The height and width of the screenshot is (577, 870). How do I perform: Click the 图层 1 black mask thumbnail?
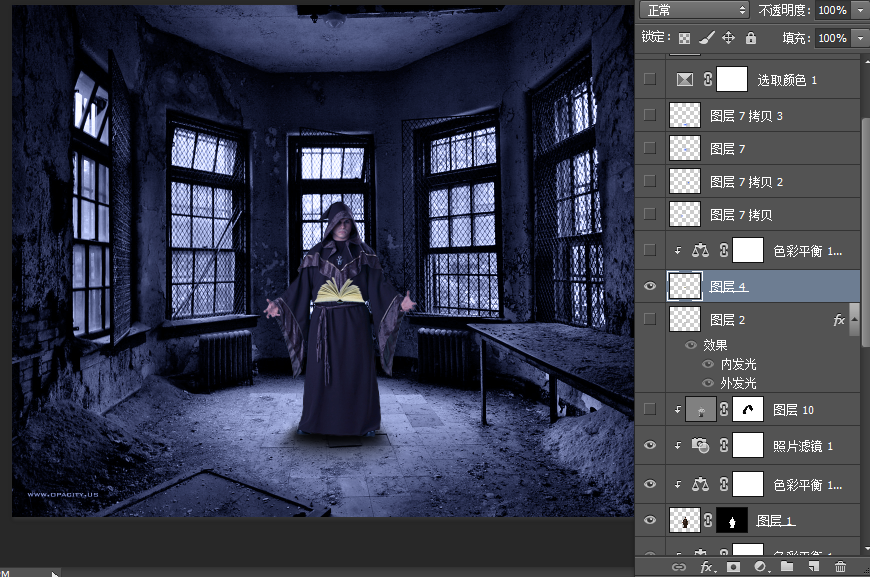pos(732,521)
